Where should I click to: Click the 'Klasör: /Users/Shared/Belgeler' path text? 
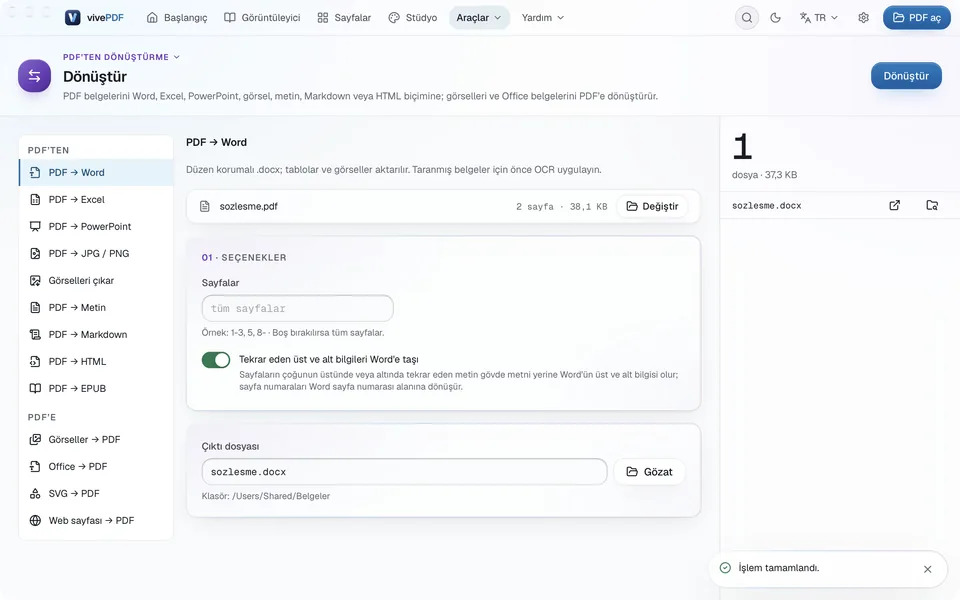pos(266,496)
